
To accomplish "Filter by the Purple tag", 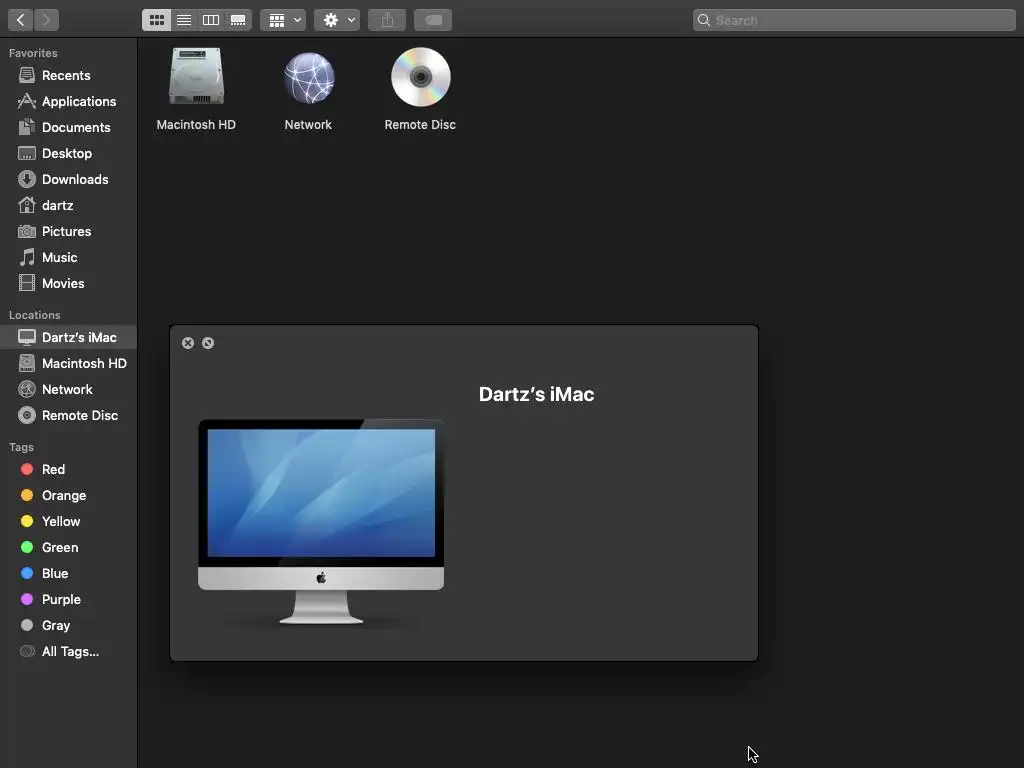I will (x=69, y=600).
